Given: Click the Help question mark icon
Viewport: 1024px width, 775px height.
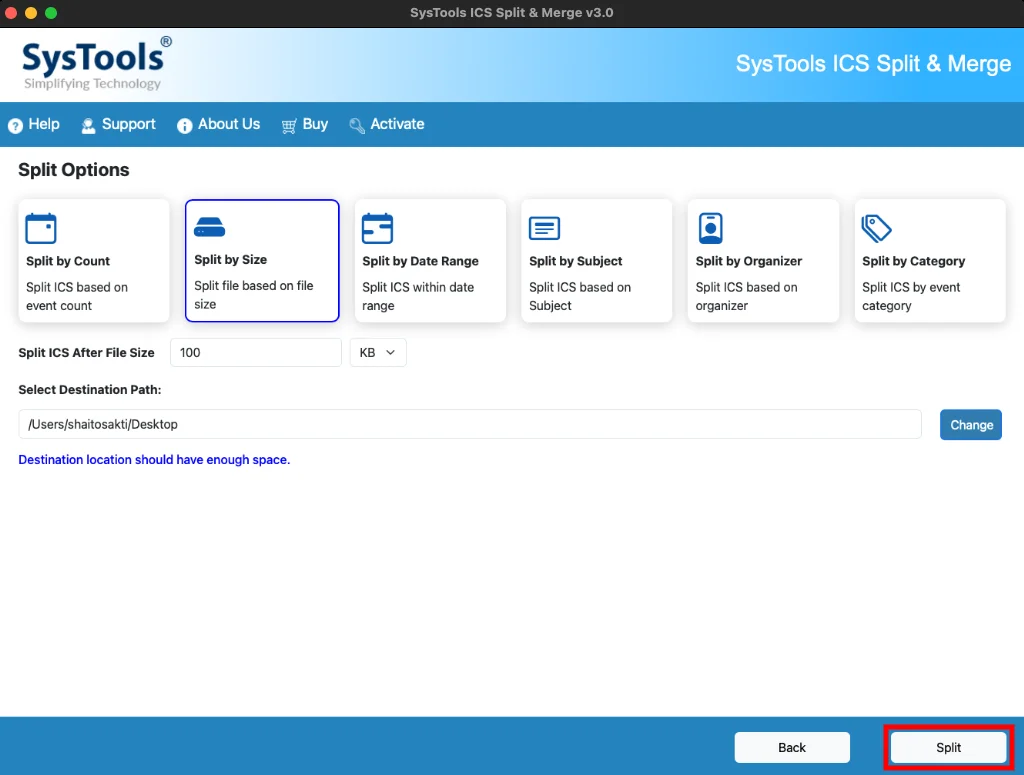Looking at the screenshot, I should [x=15, y=125].
